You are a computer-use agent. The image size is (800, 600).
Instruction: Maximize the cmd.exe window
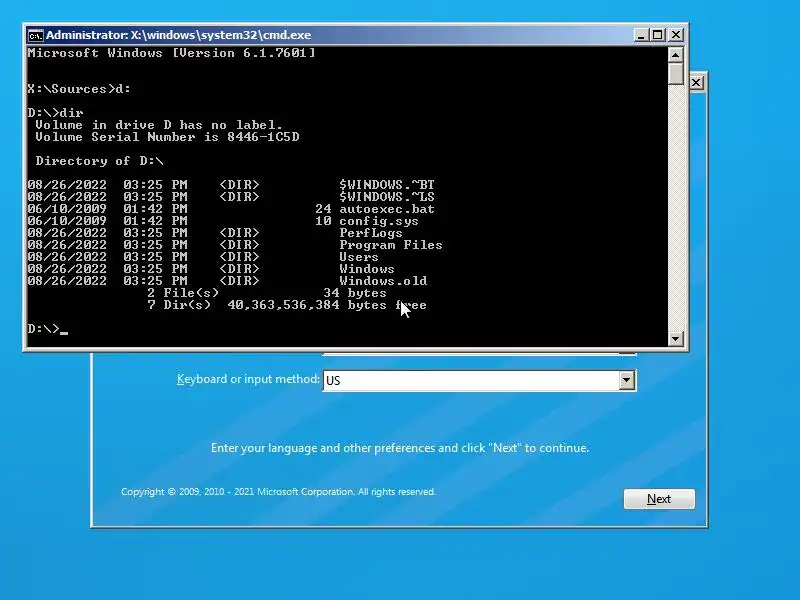tap(658, 35)
